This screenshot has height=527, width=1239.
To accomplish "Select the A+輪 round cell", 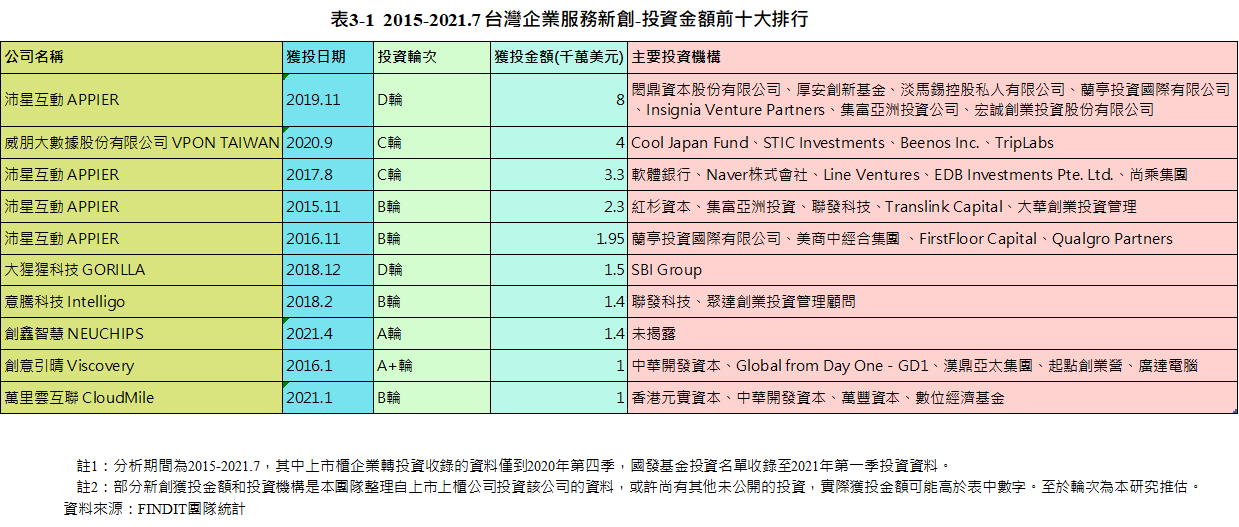I will click(x=432, y=366).
